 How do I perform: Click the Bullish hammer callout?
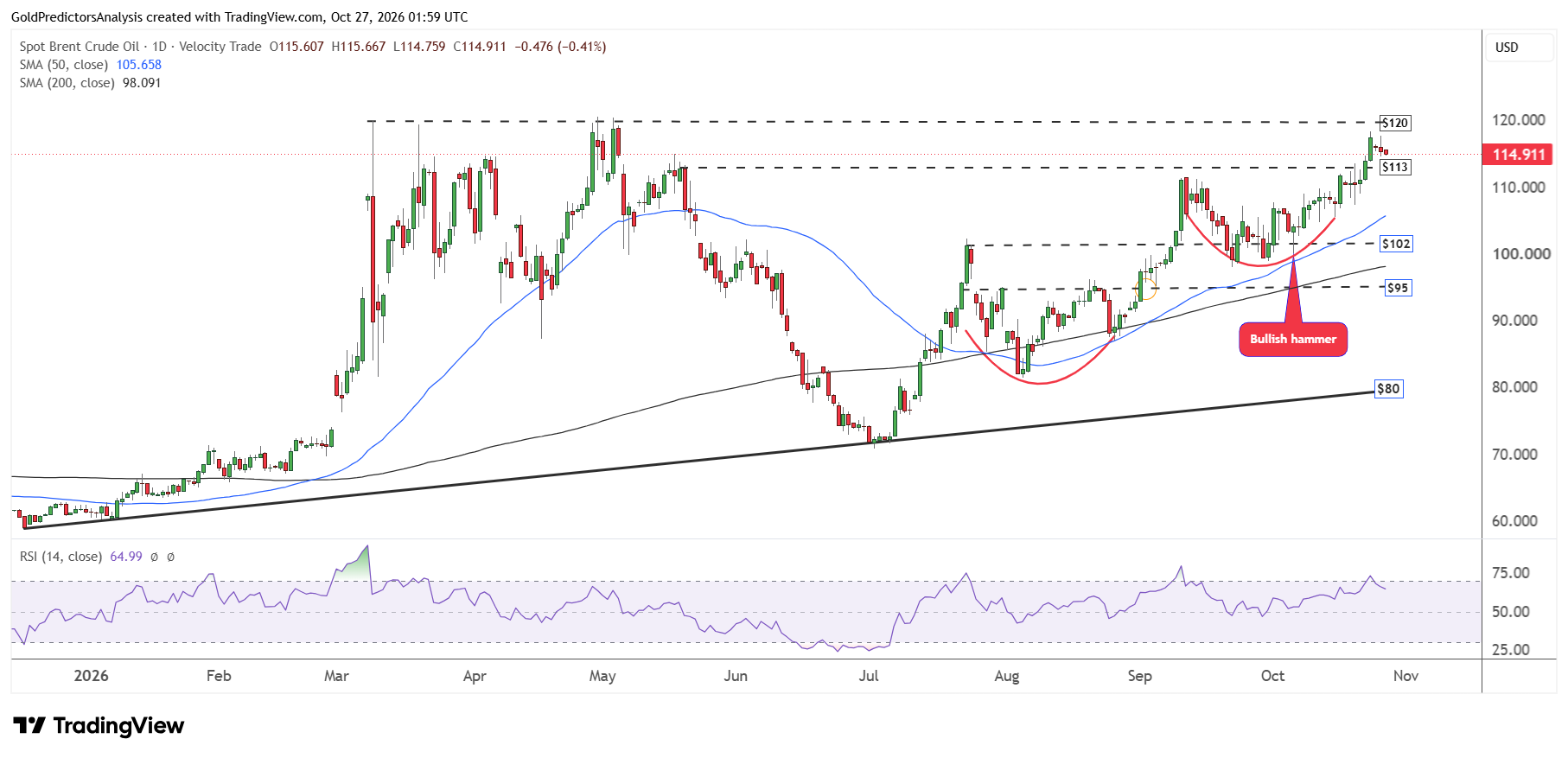click(x=1293, y=339)
